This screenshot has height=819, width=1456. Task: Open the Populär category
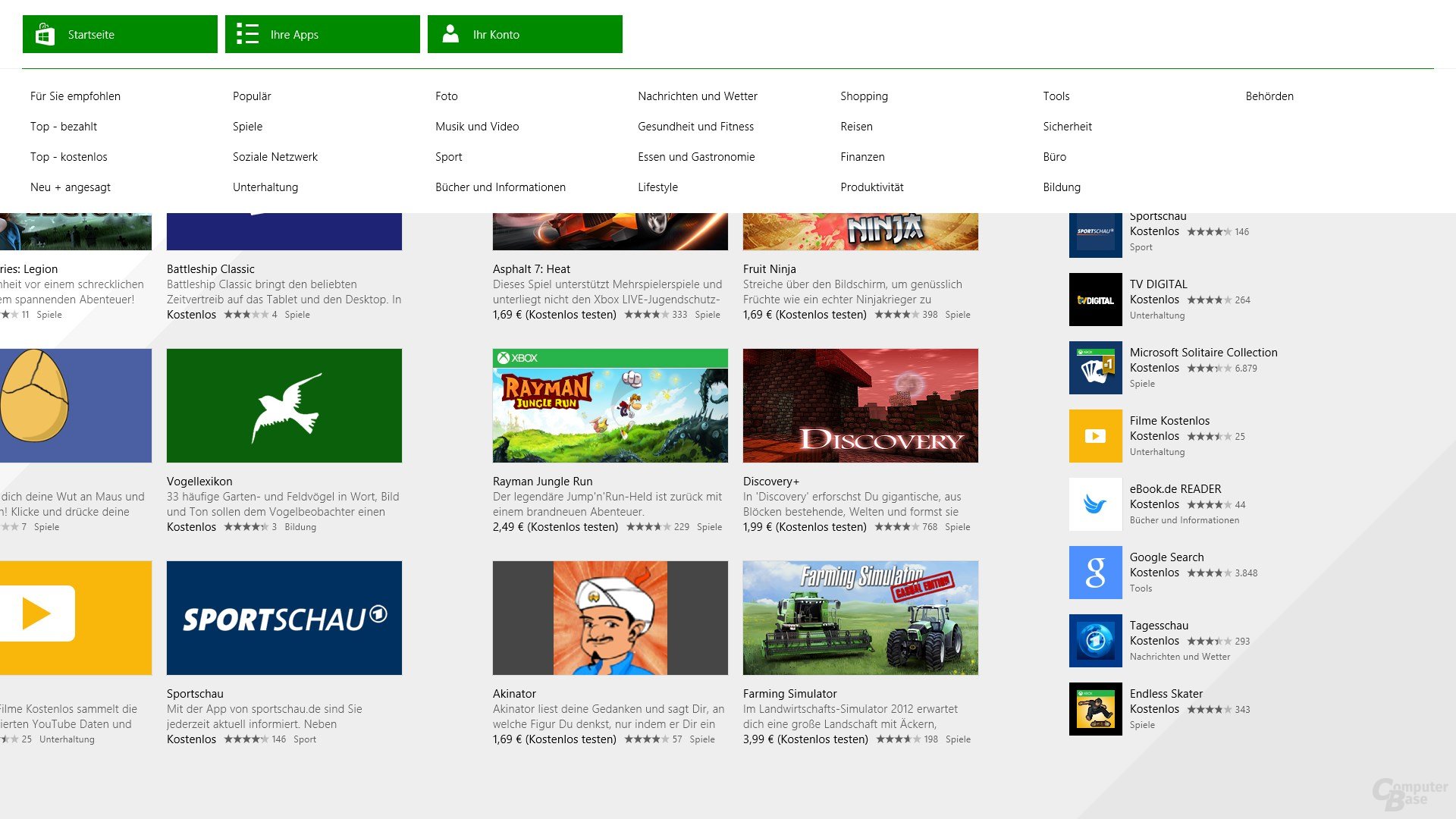point(252,96)
